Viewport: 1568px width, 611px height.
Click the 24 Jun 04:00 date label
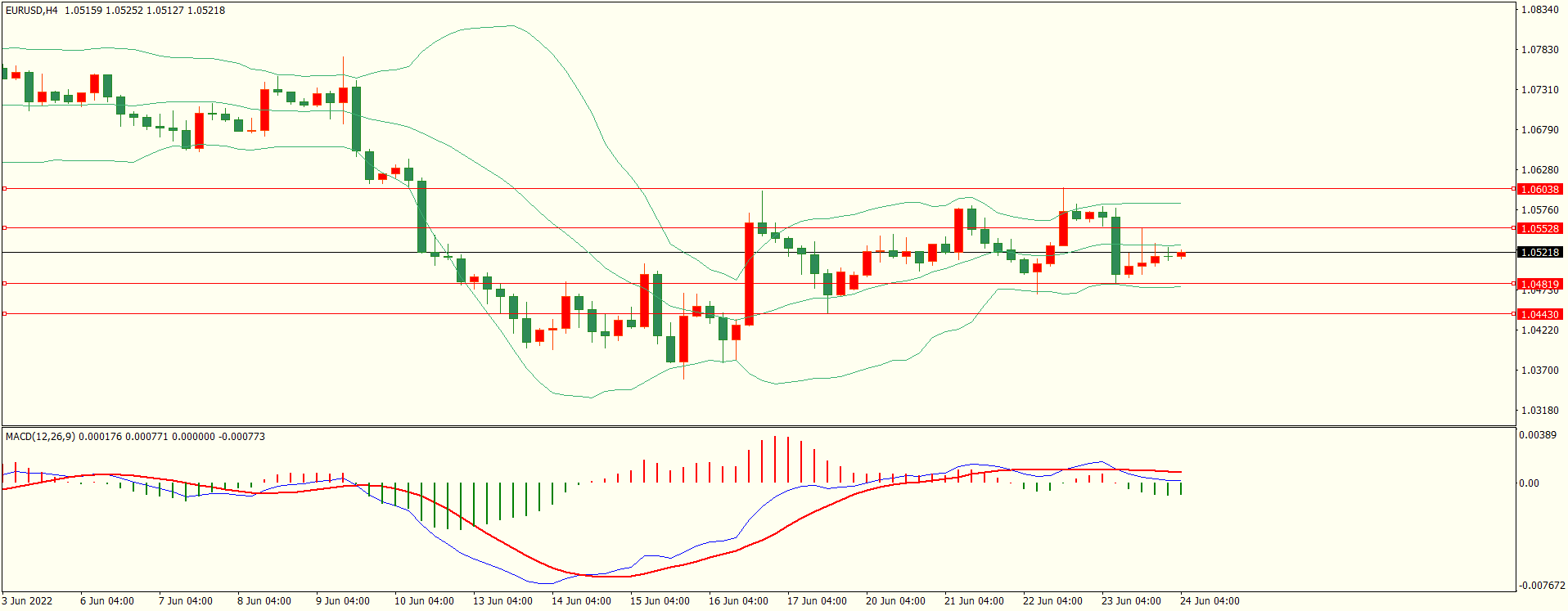[1210, 601]
